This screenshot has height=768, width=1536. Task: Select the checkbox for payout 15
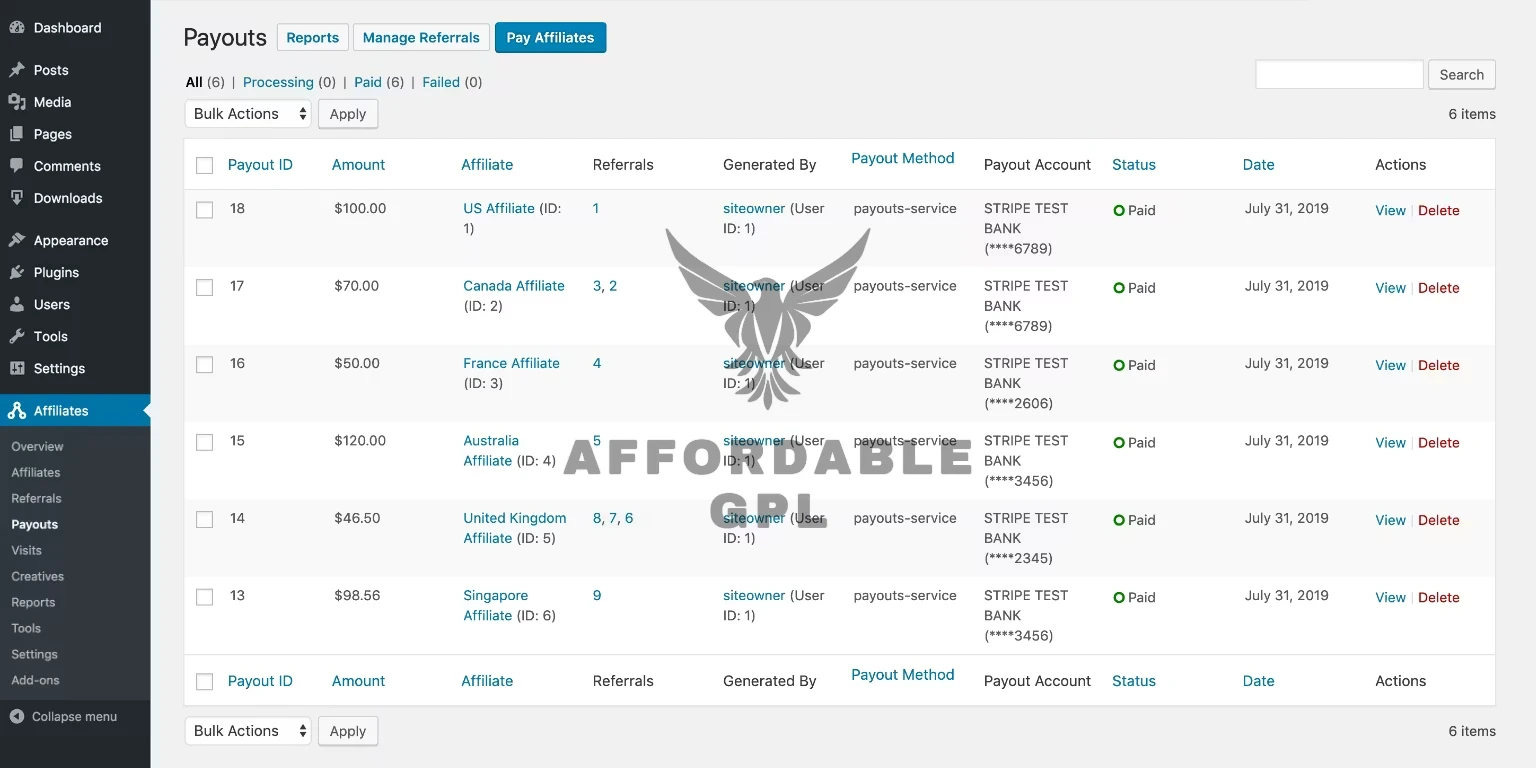(205, 442)
